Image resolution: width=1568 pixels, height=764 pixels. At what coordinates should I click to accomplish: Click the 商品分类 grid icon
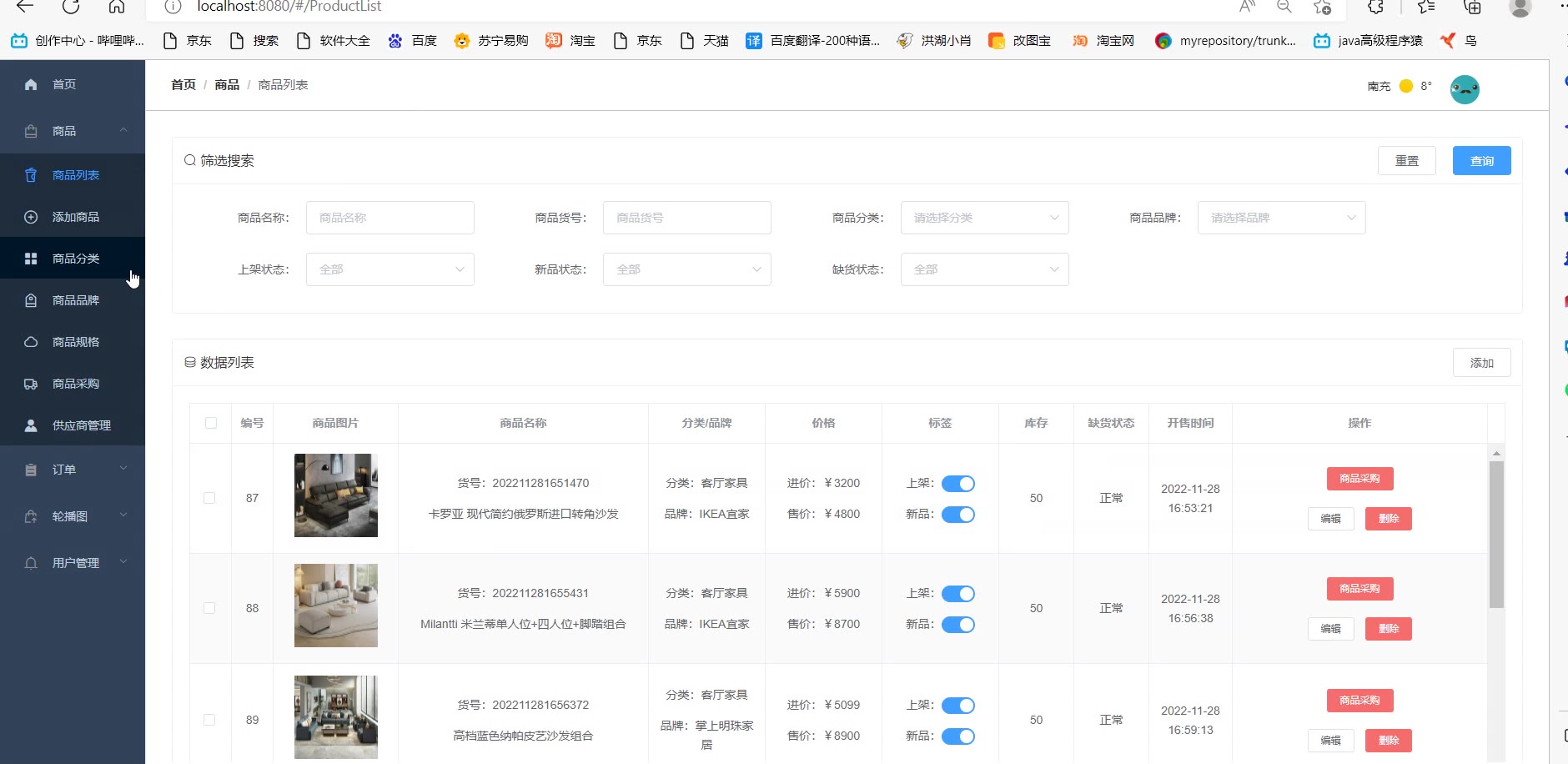coord(31,259)
